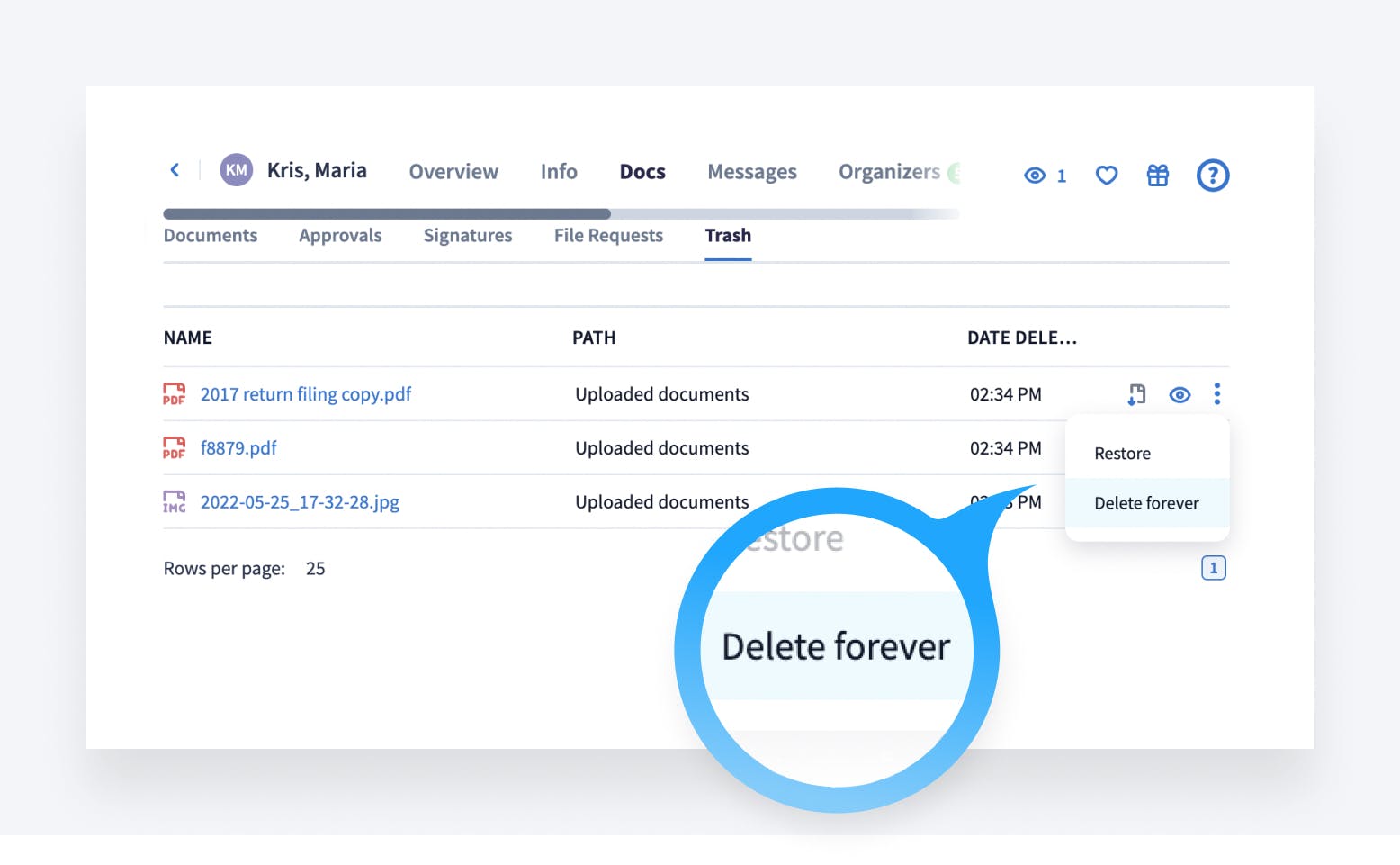Open the help question mark icon
The image size is (1400, 865).
pos(1212,176)
